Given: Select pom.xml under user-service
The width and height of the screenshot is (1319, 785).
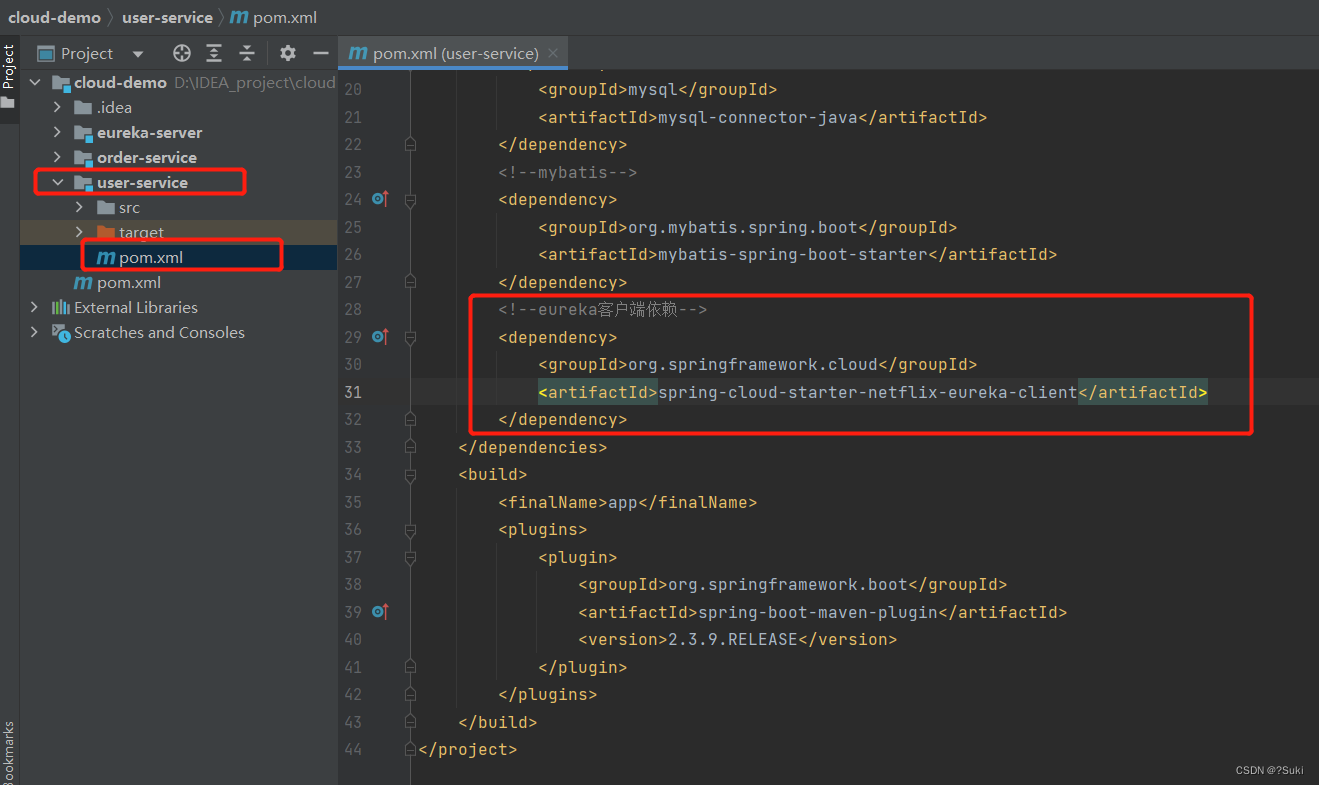Looking at the screenshot, I should tap(179, 257).
